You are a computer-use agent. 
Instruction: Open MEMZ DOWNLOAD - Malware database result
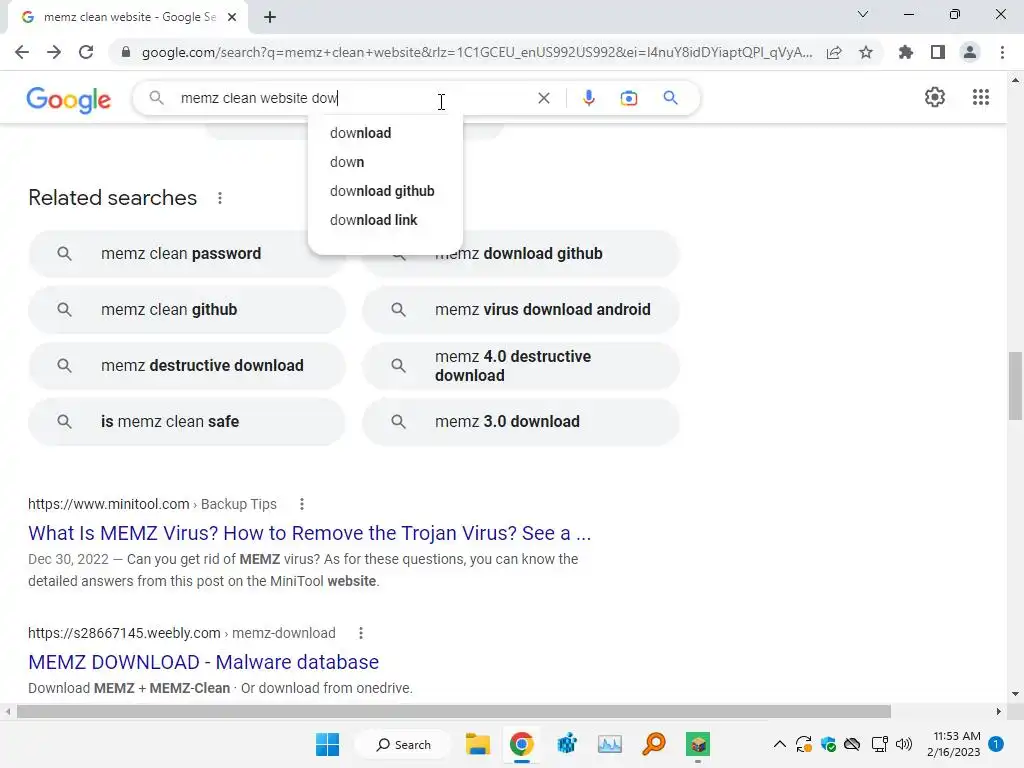(x=204, y=662)
